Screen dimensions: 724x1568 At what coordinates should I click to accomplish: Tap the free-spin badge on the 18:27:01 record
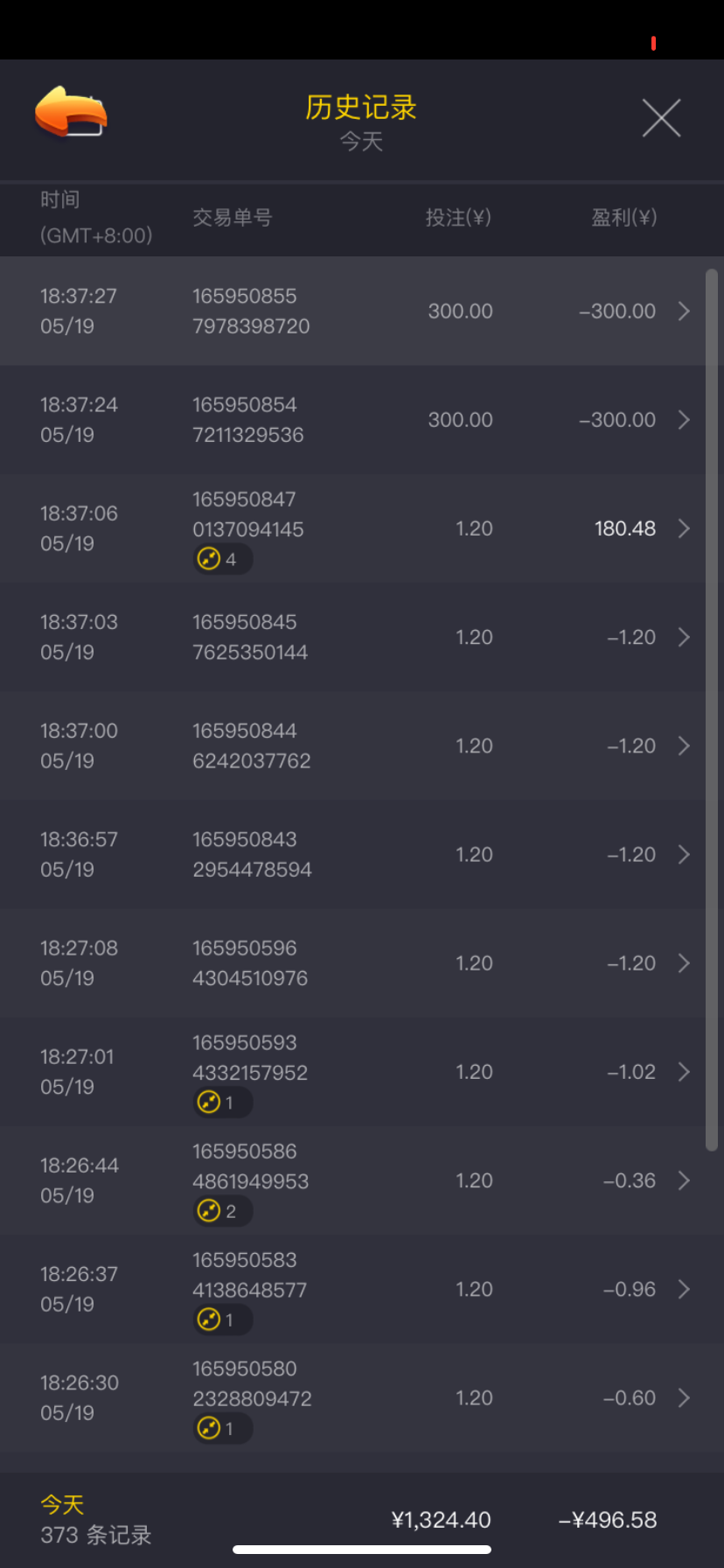click(x=222, y=1102)
